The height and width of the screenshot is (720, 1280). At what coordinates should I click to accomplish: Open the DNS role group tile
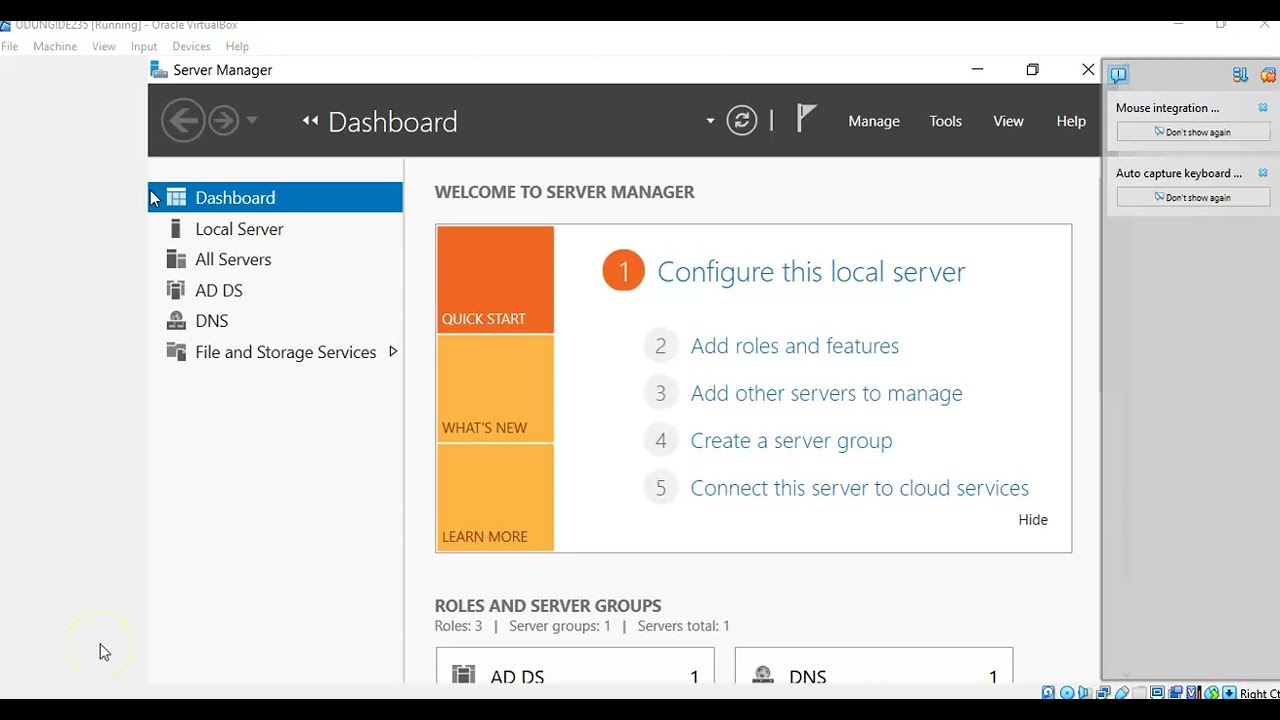pos(874,667)
